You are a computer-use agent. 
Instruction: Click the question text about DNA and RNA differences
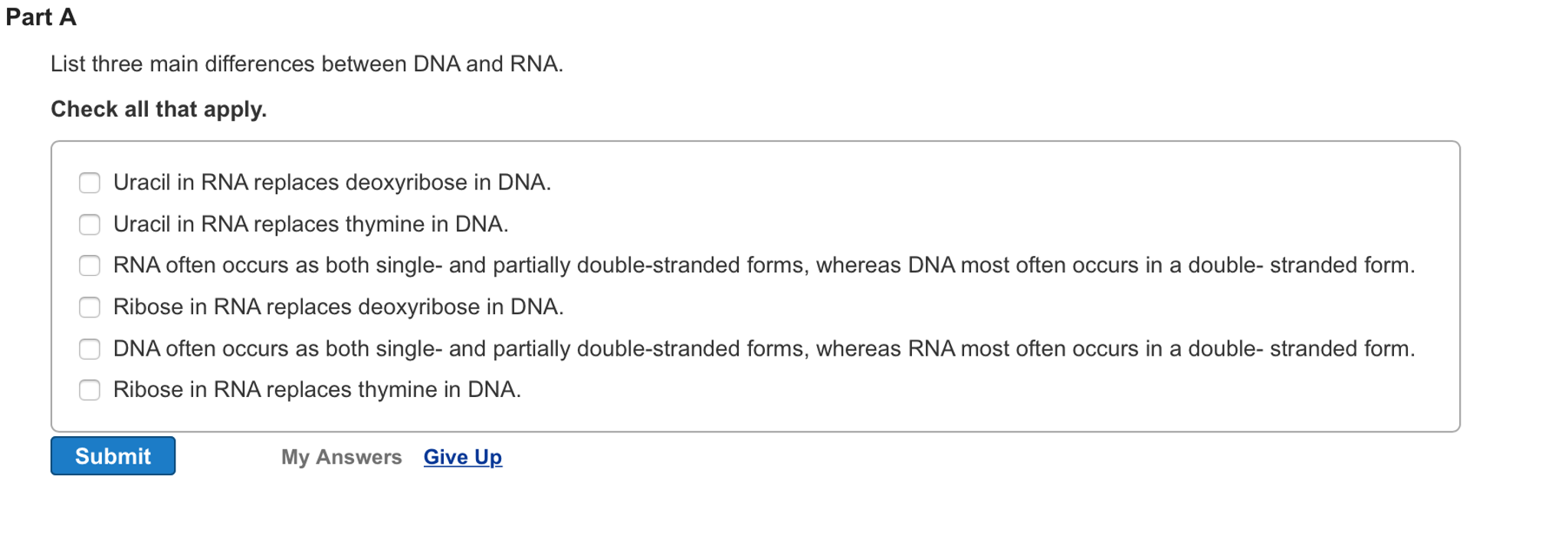307,64
